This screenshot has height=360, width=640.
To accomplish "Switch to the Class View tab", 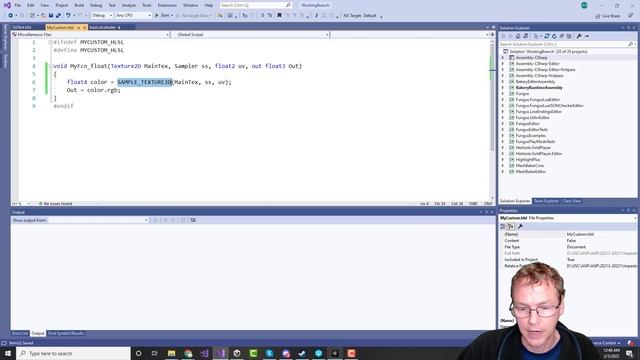I will click(571, 201).
